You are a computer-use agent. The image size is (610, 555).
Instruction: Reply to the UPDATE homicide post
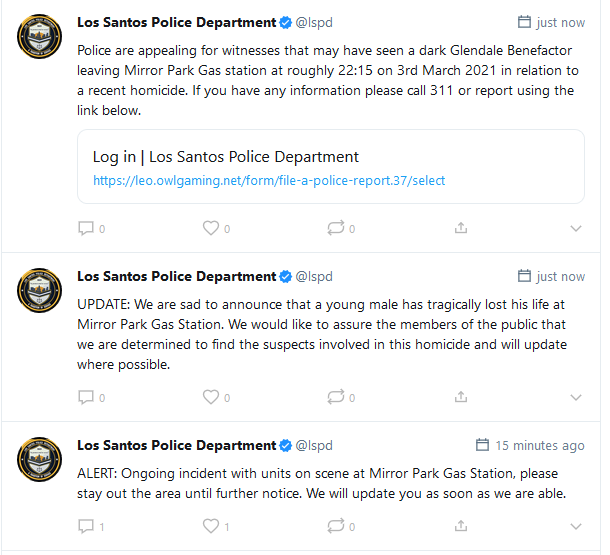pyautogui.click(x=86, y=397)
